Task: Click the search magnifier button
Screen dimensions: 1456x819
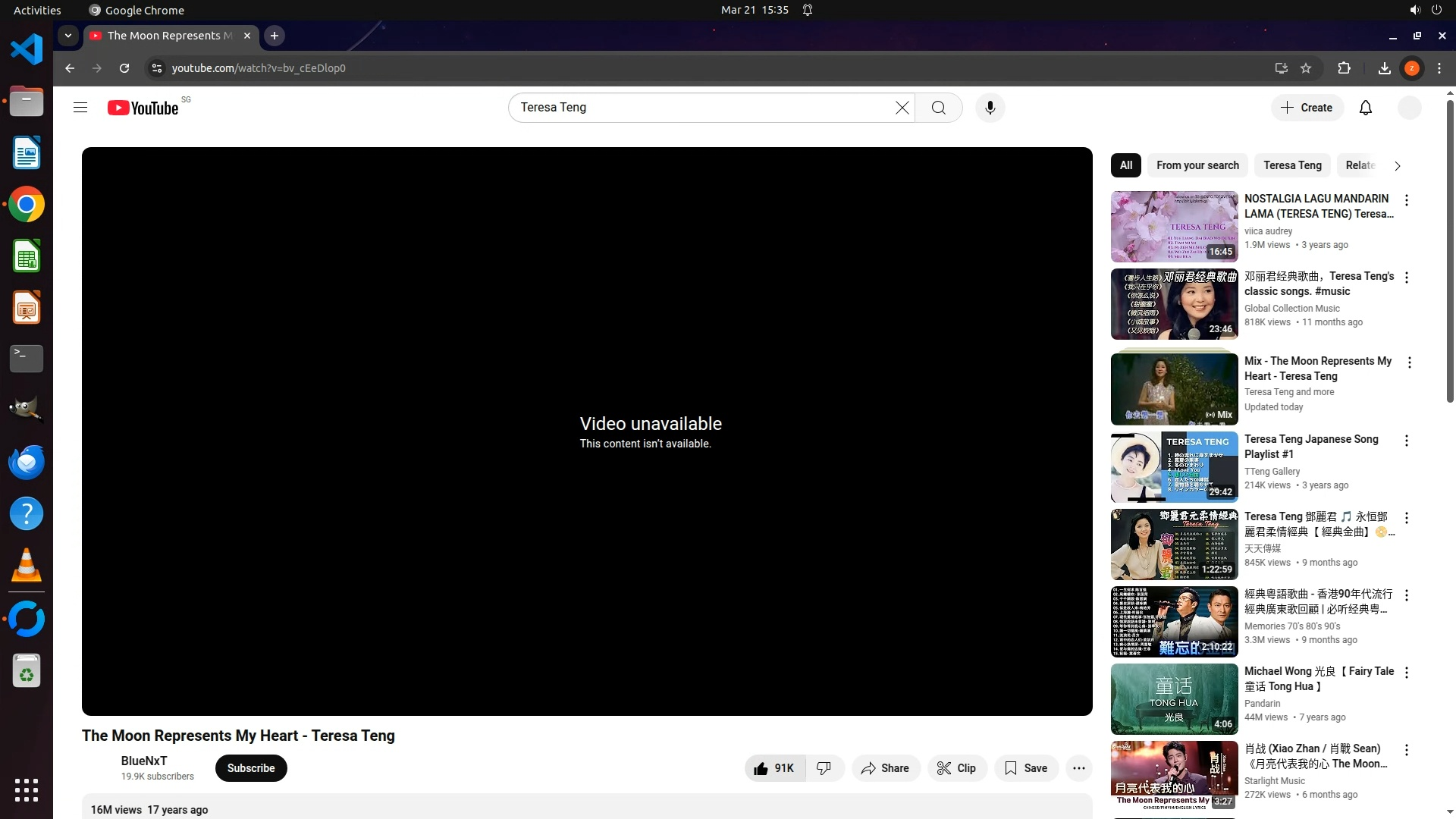Action: (938, 108)
